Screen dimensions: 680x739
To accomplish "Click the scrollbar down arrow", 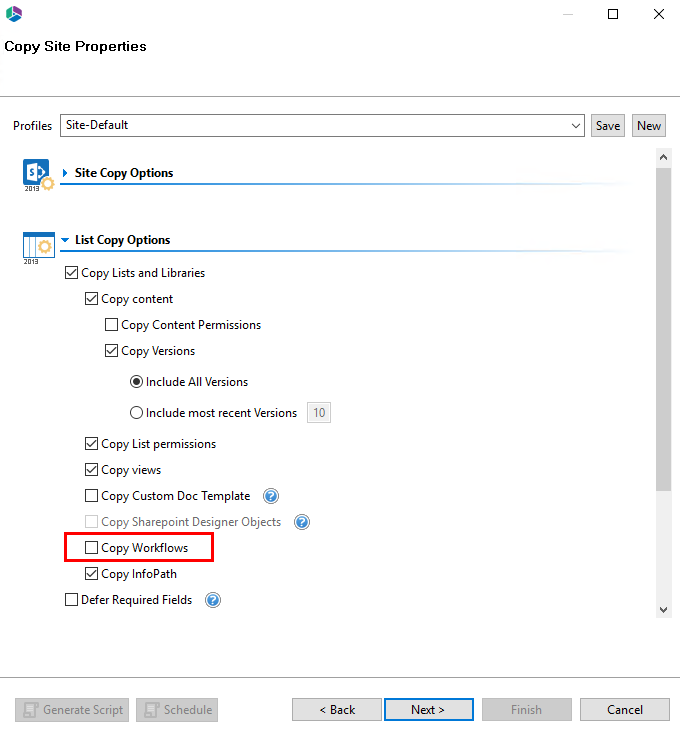I will click(662, 609).
